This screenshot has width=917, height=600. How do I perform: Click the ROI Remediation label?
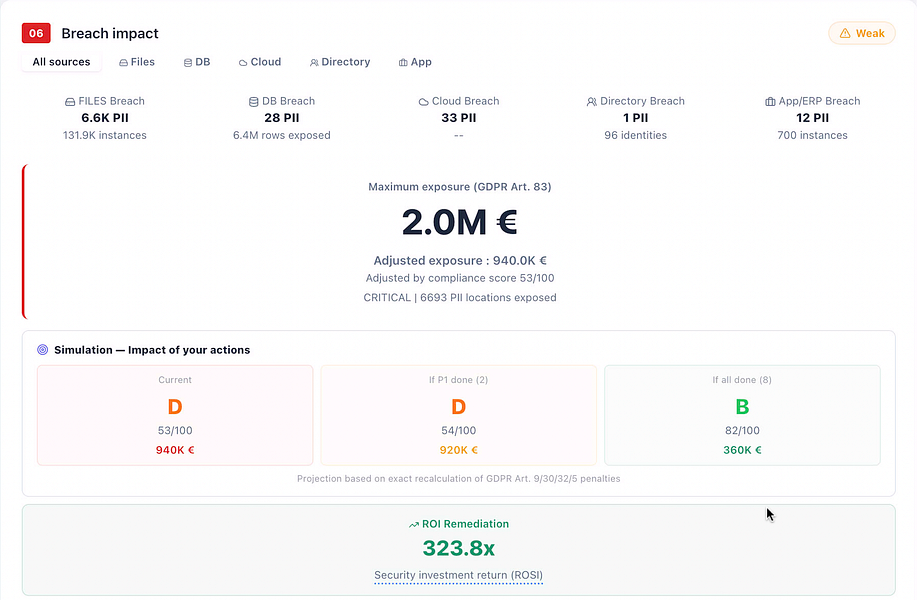[x=465, y=524]
